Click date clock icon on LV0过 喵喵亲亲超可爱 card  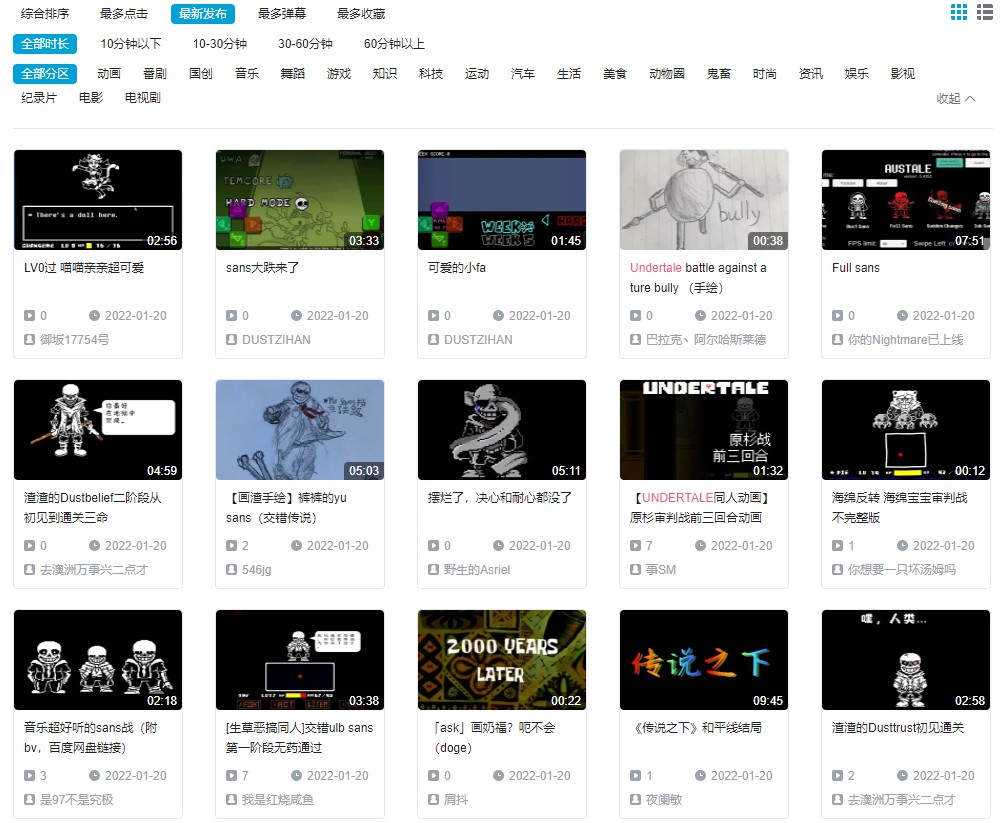pos(94,315)
